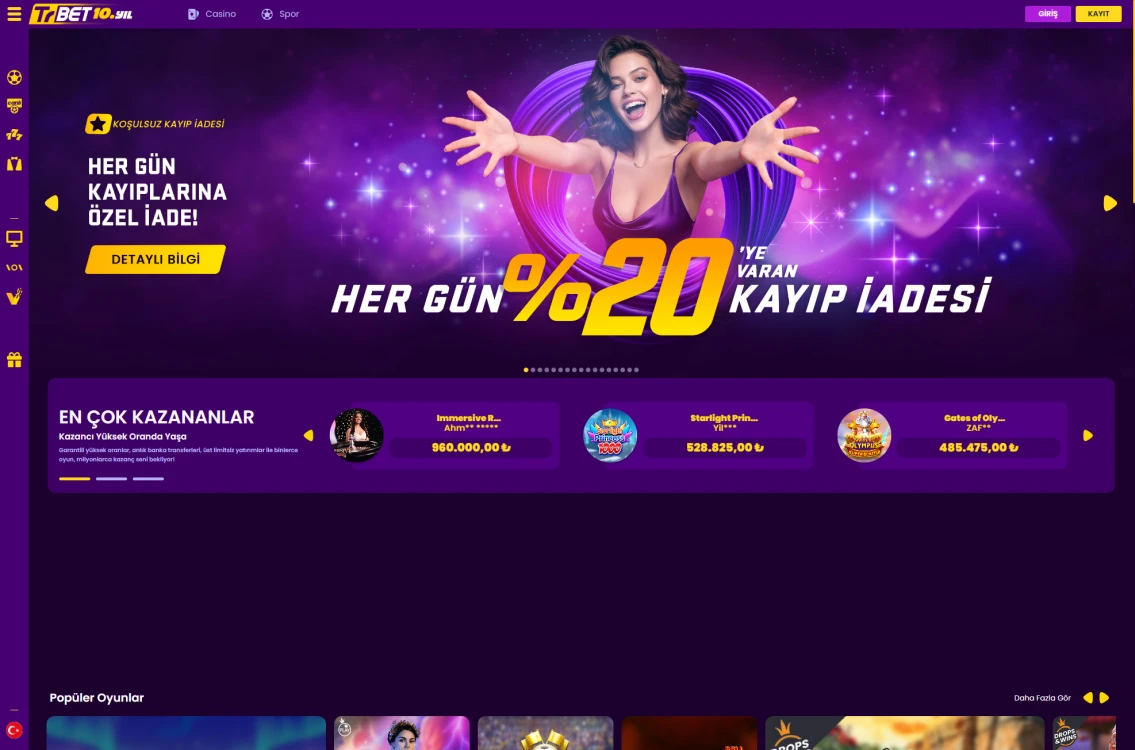The width and height of the screenshot is (1135, 750).
Task: Open the gift promotions icon in sidebar
Action: [x=14, y=359]
